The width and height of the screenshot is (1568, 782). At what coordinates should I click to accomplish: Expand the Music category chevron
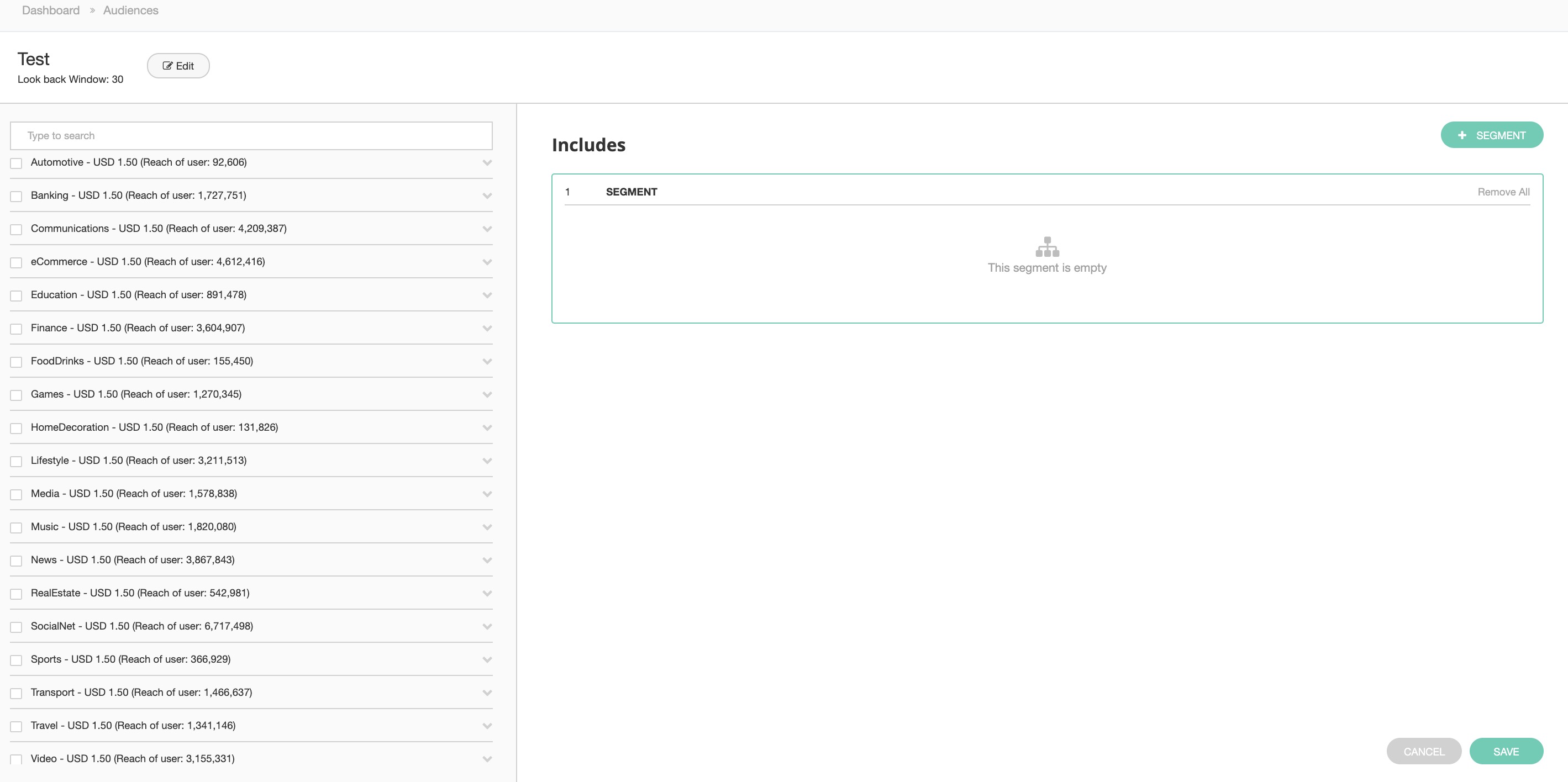[x=487, y=527]
